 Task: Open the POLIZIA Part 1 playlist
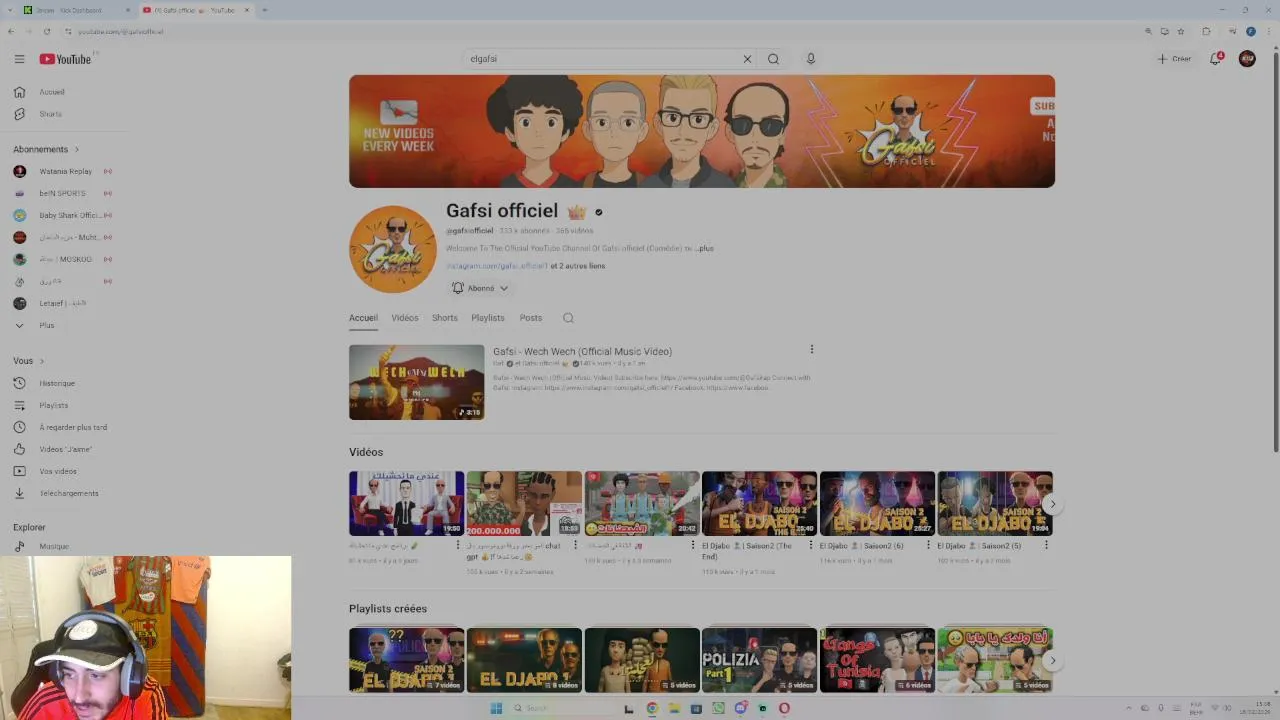point(759,660)
